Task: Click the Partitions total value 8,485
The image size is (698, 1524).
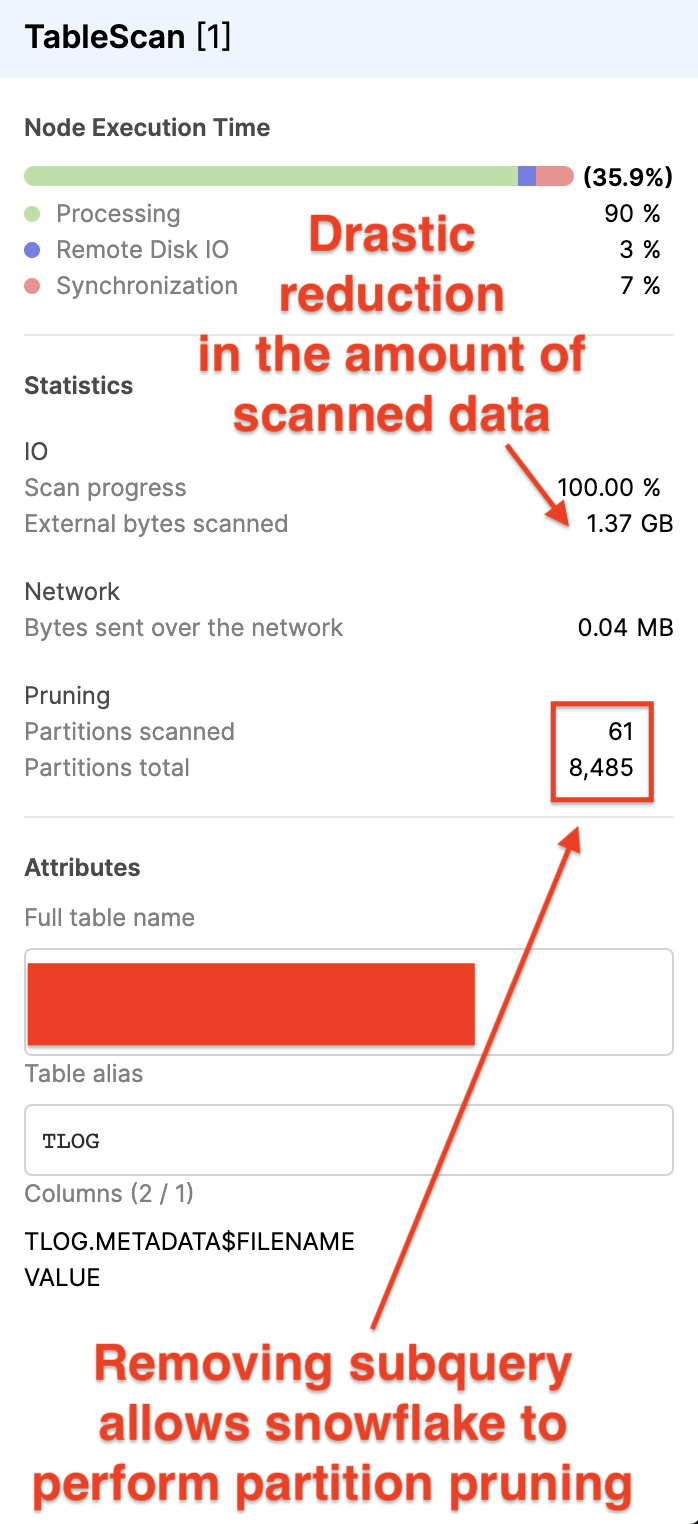Action: click(x=602, y=768)
